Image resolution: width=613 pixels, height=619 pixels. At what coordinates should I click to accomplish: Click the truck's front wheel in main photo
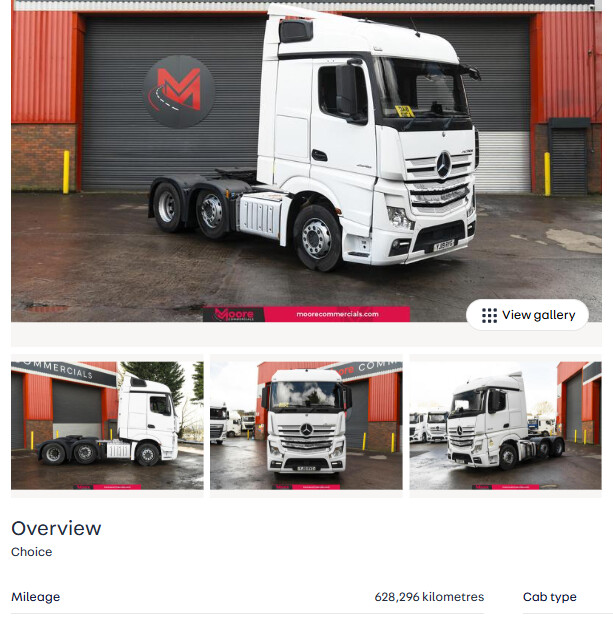coord(317,238)
